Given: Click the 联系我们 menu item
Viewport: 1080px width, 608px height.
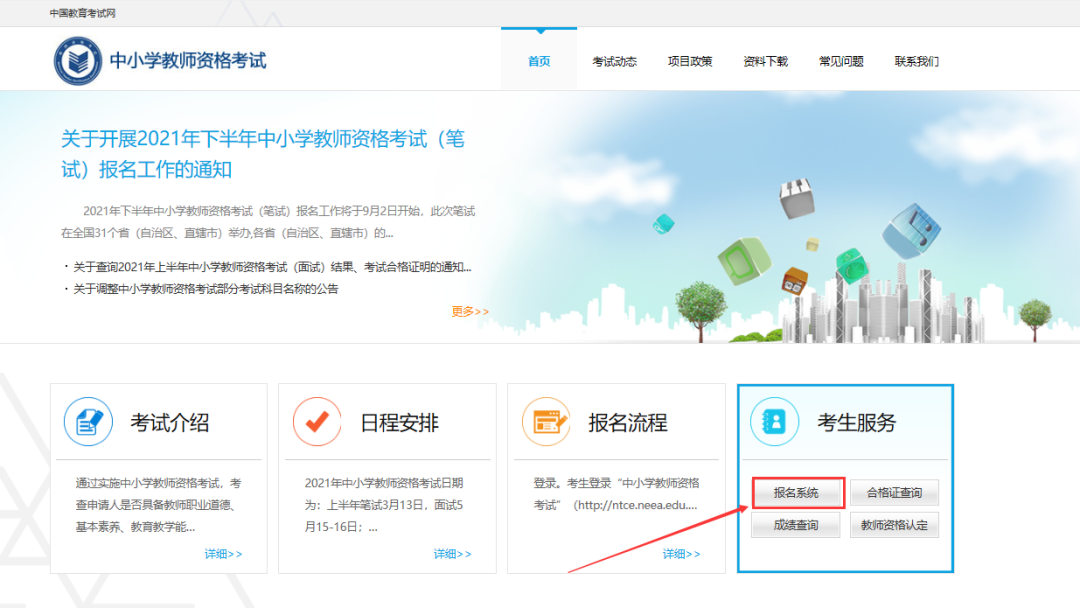Looking at the screenshot, I should click(x=916, y=60).
